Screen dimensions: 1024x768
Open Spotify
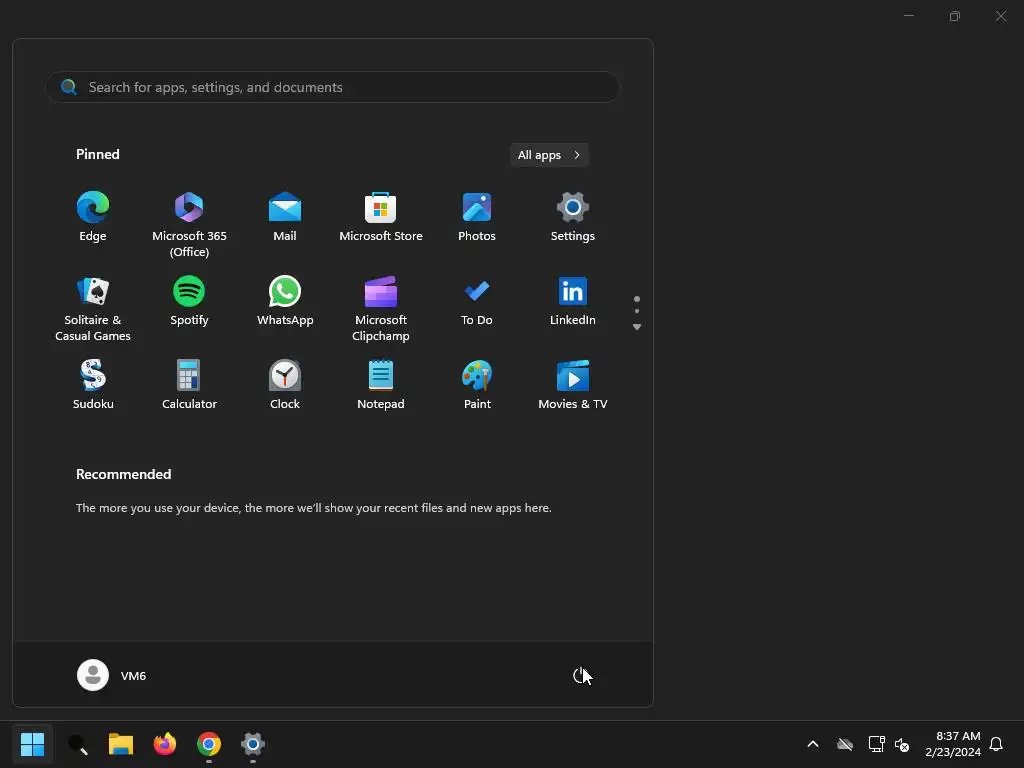click(x=189, y=300)
